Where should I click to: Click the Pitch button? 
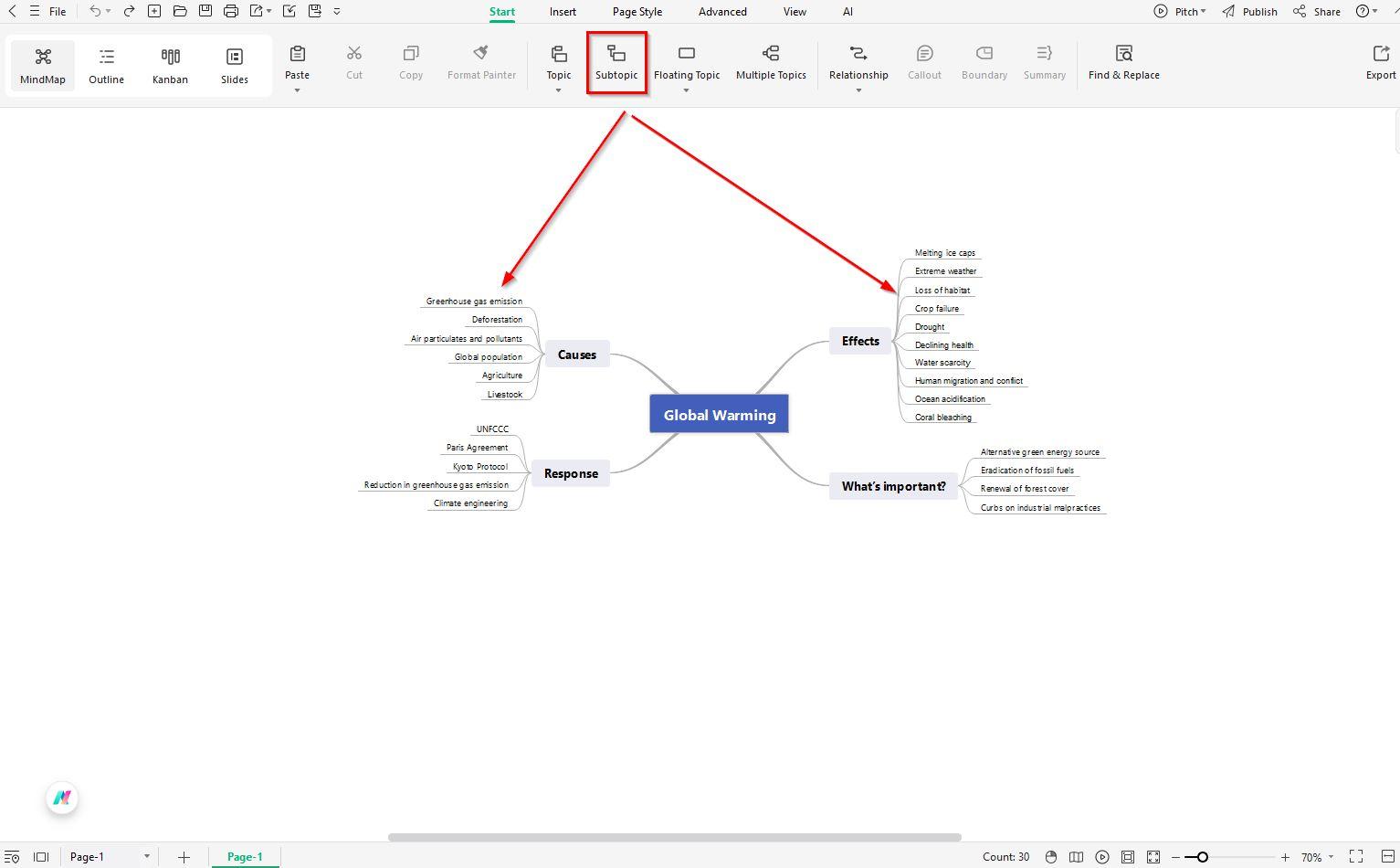1180,12
